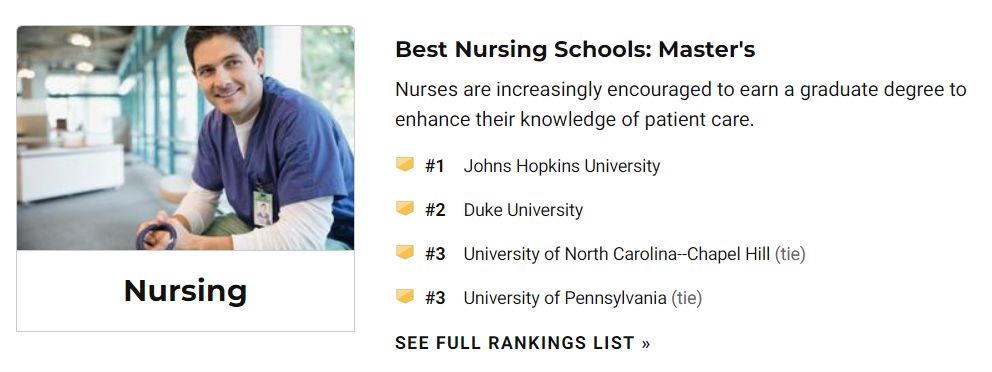Select the badge icon beside UNC Chapel Hill
Viewport: 992px width, 372px height.
tap(405, 252)
